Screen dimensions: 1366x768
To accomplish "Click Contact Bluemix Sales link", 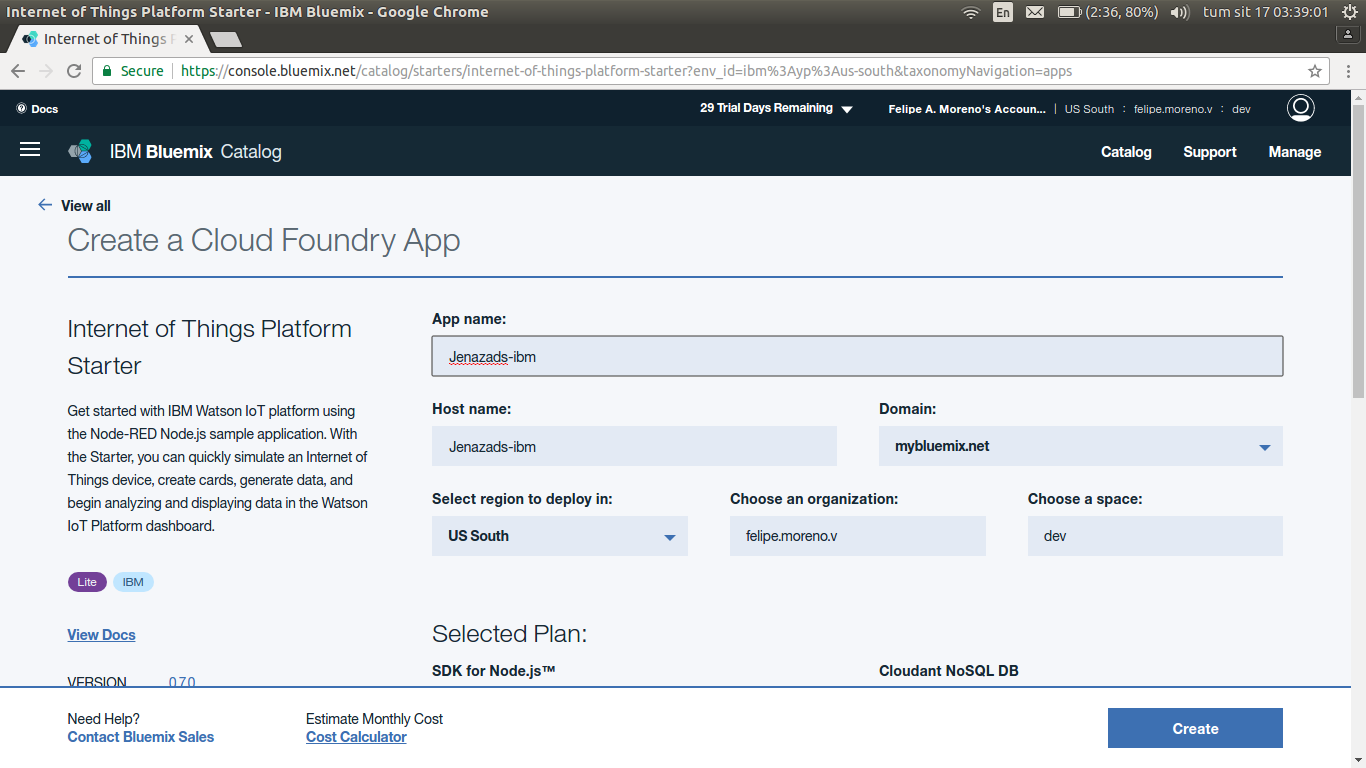I will tap(141, 737).
